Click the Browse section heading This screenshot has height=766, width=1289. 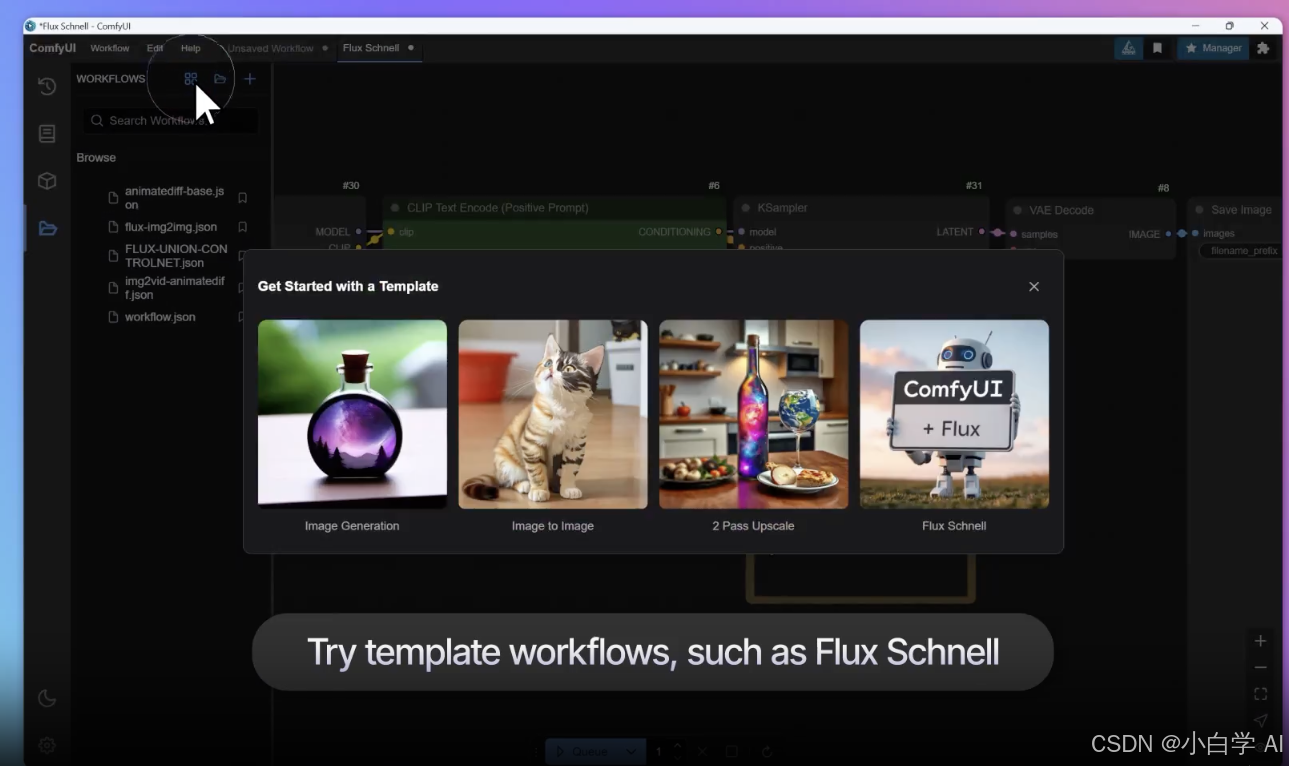pyautogui.click(x=96, y=158)
